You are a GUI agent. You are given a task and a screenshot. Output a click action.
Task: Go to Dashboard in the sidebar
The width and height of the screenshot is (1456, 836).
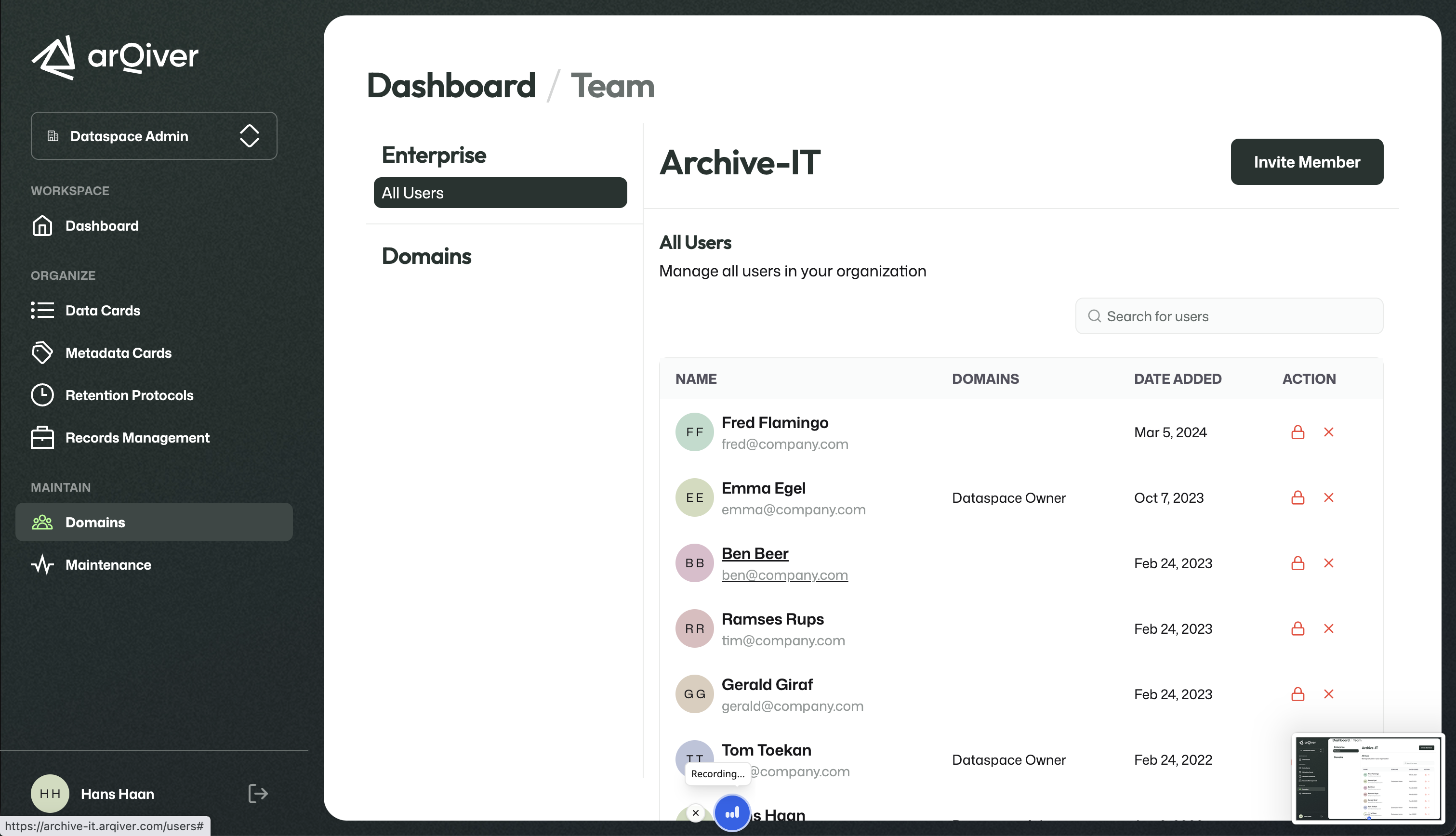click(x=102, y=226)
